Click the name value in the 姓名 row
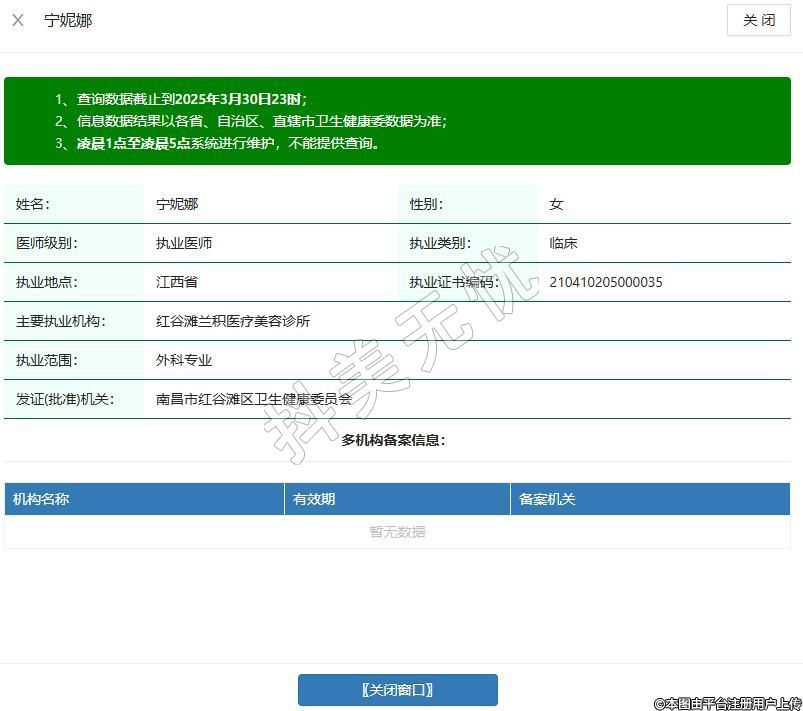Image resolution: width=803 pixels, height=711 pixels. pos(177,204)
